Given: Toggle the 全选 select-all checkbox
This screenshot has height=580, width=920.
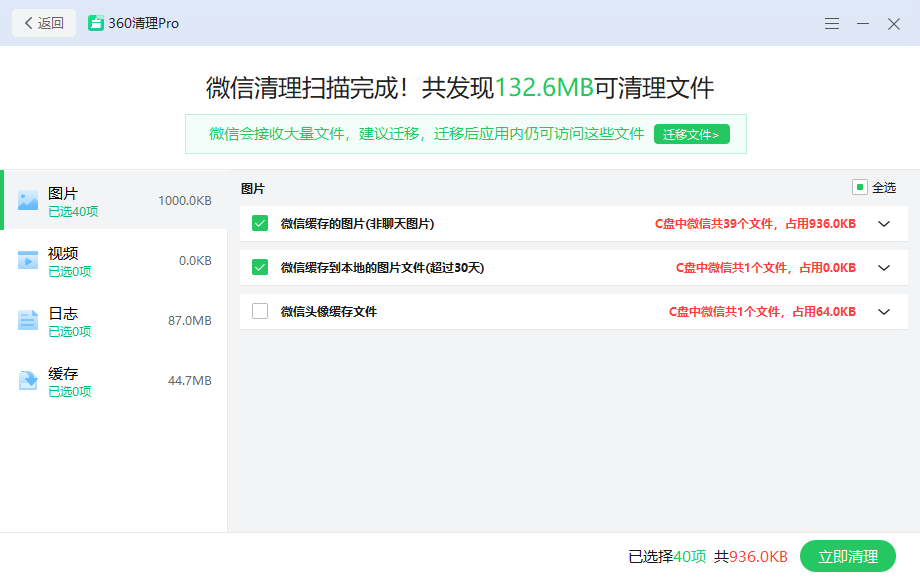Looking at the screenshot, I should 860,187.
